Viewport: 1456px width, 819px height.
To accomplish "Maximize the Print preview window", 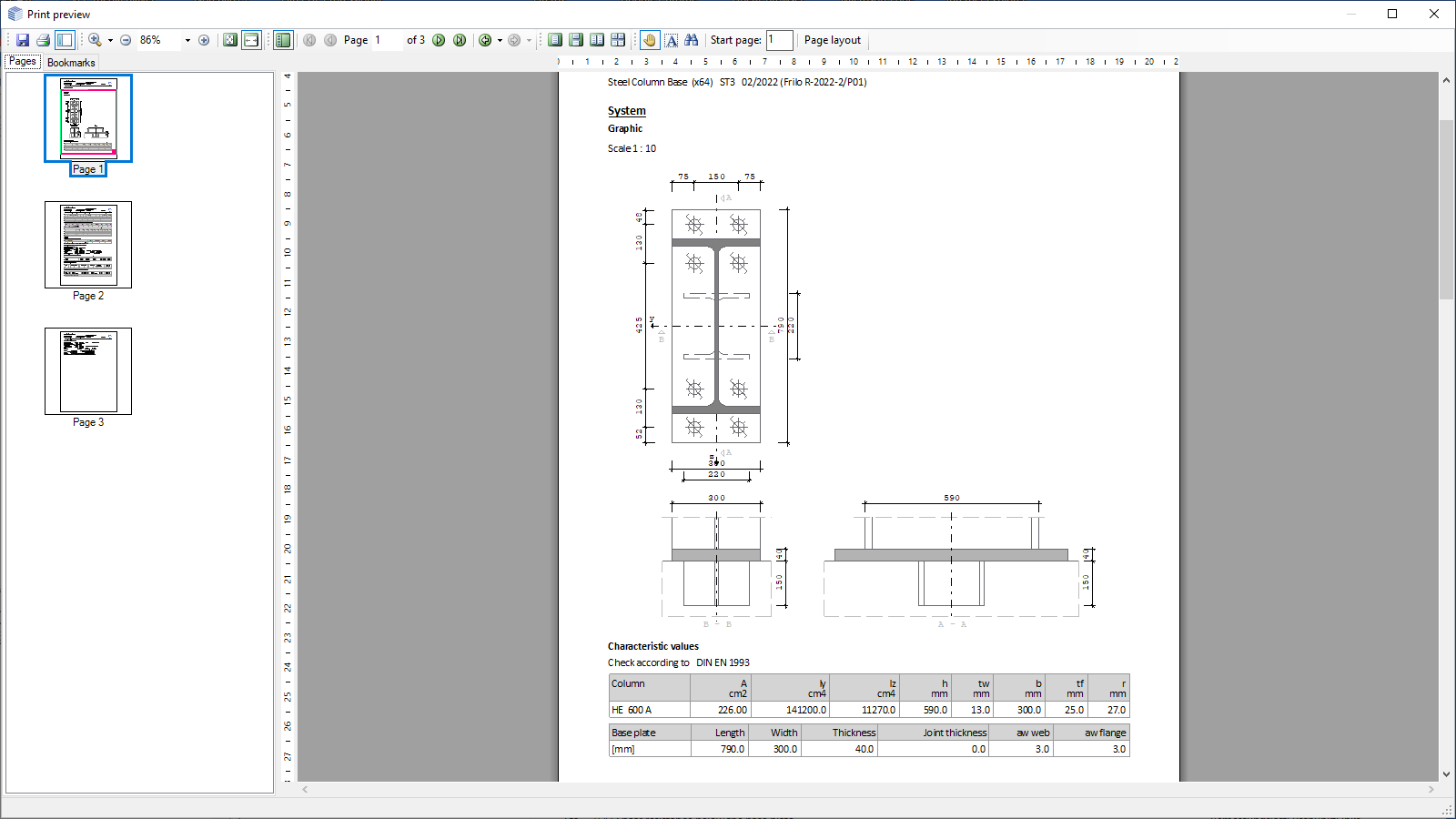I will (x=1392, y=14).
